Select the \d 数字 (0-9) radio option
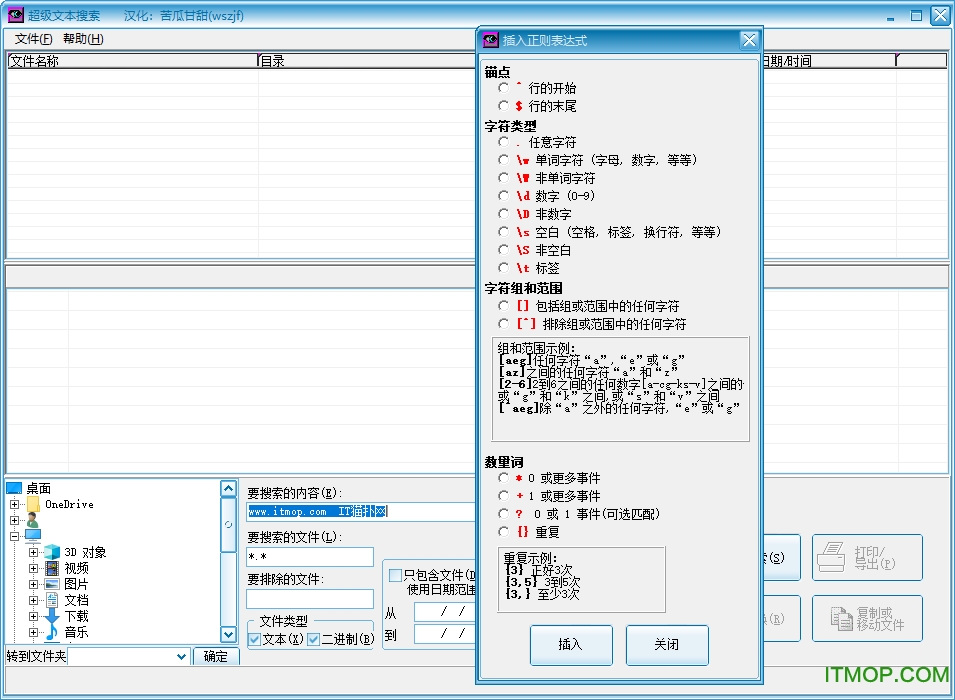 (x=504, y=196)
